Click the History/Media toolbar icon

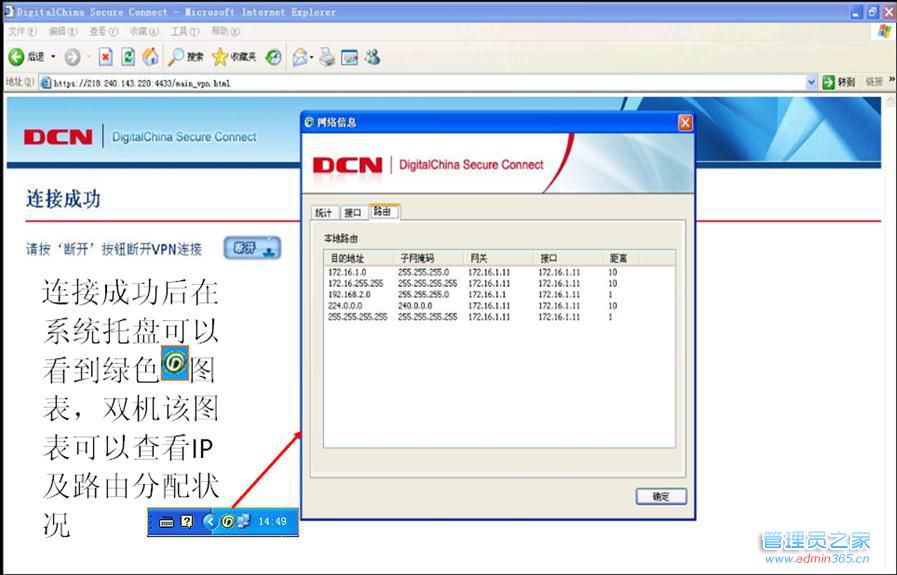pos(273,57)
